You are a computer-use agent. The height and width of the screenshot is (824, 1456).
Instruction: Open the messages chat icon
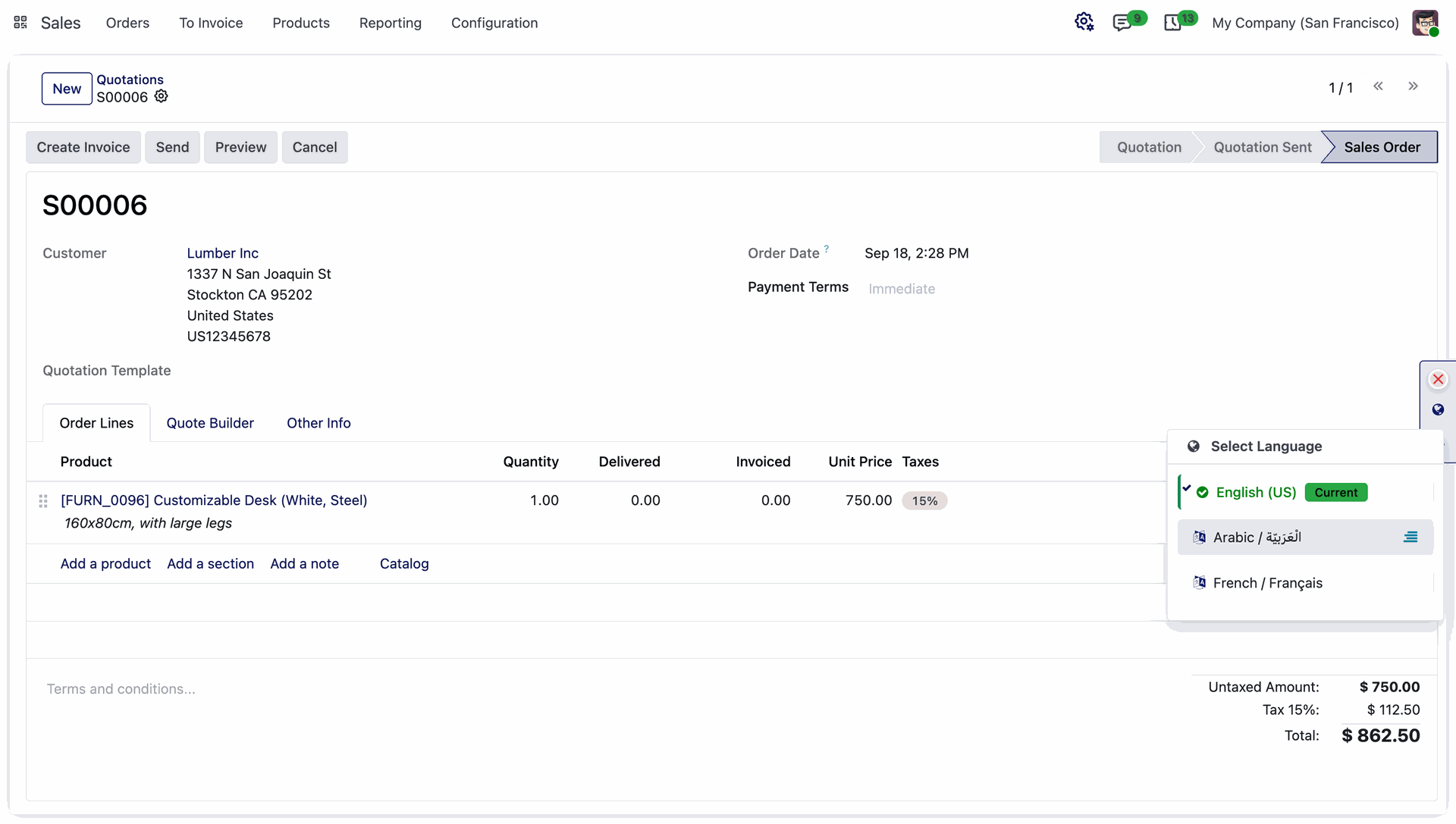[x=1122, y=23]
